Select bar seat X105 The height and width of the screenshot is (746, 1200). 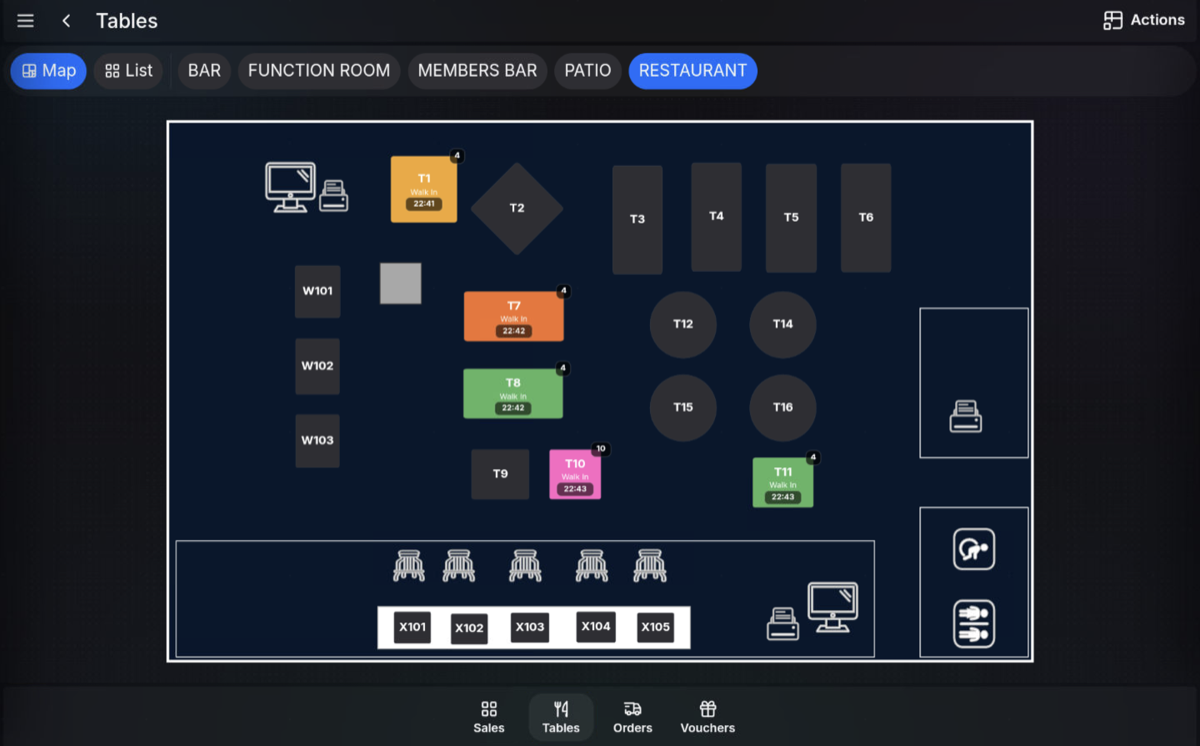(656, 627)
